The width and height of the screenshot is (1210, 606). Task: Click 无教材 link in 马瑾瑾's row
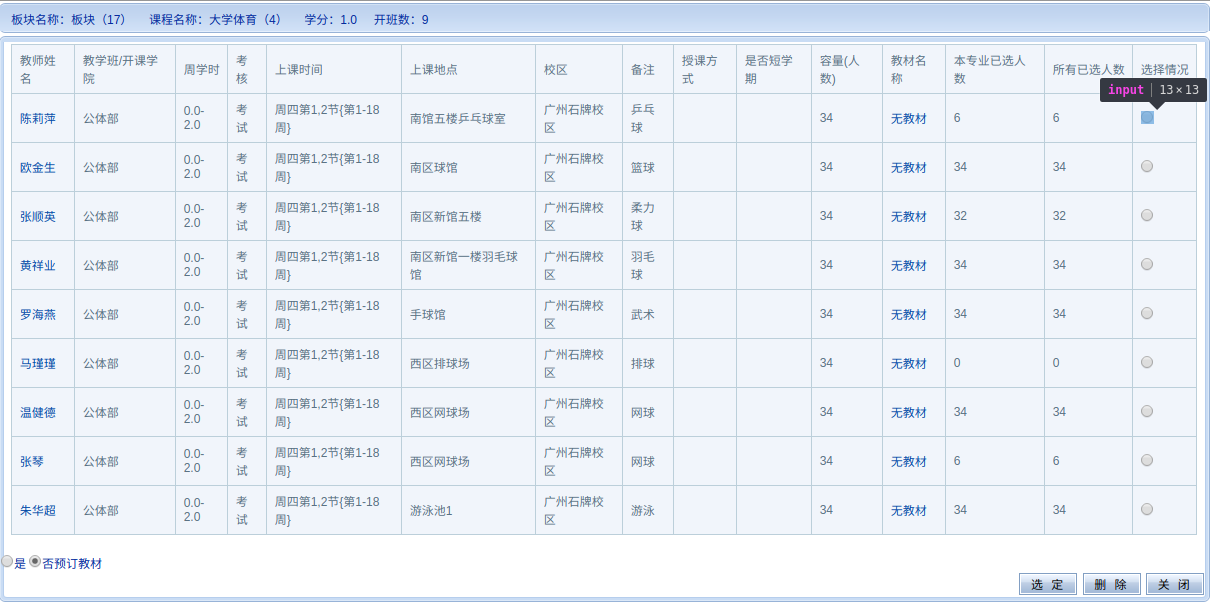[x=909, y=363]
